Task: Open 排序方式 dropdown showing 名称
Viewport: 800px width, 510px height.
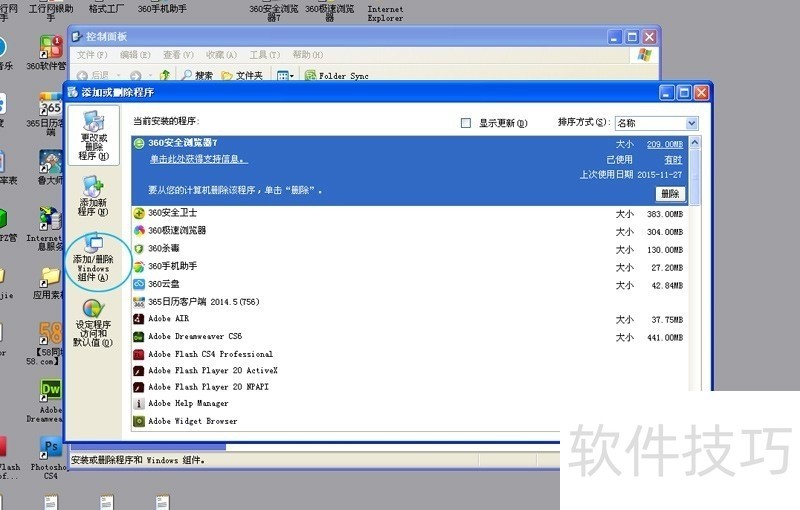Action: (656, 123)
